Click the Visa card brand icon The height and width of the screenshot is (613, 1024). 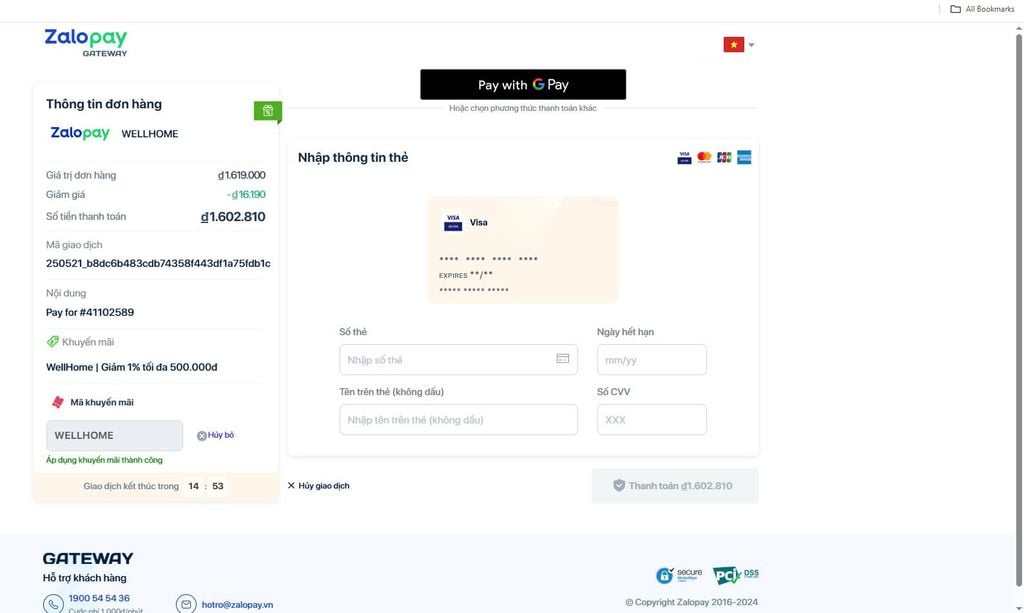pos(684,157)
